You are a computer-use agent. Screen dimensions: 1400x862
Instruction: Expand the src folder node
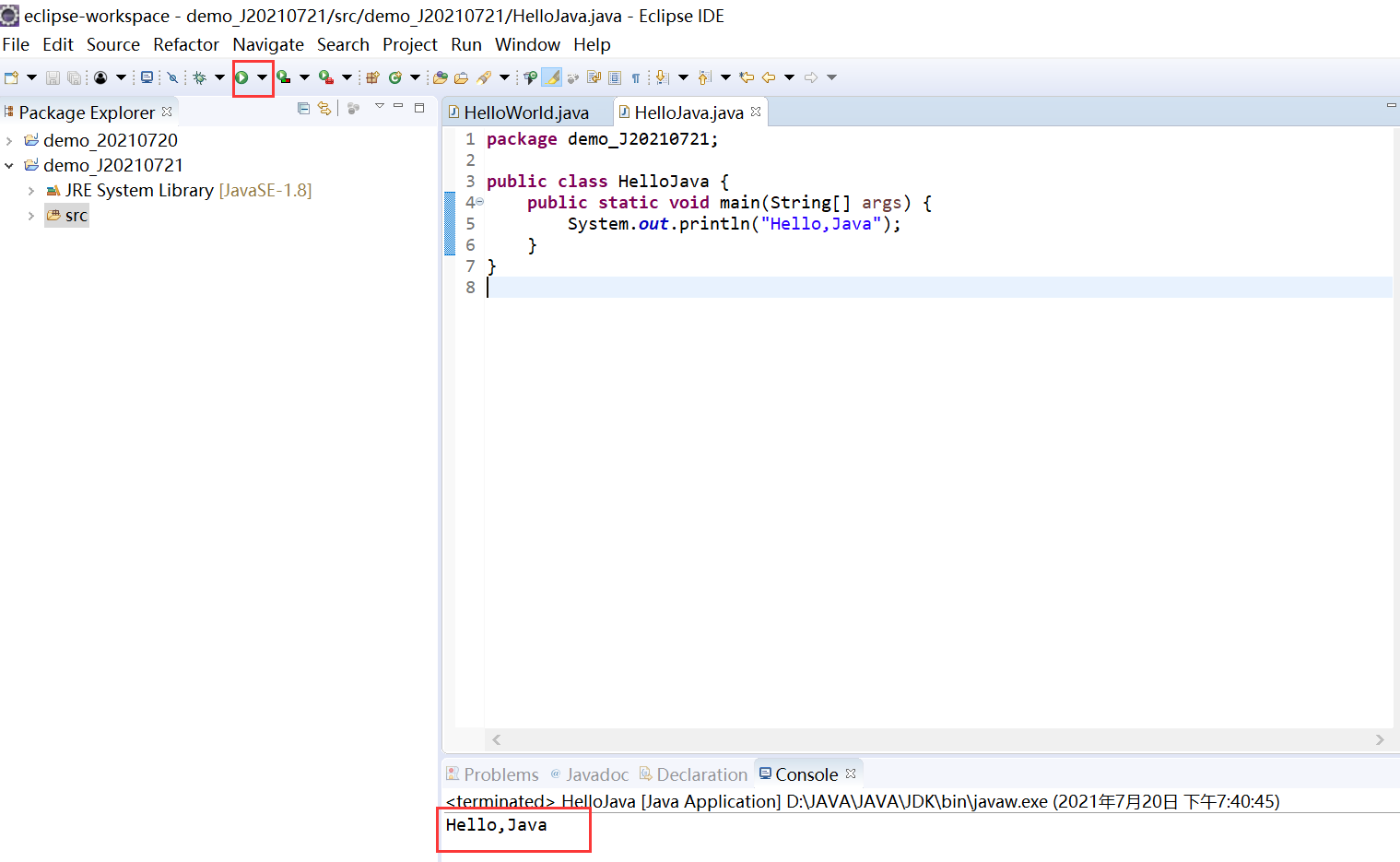[31, 216]
